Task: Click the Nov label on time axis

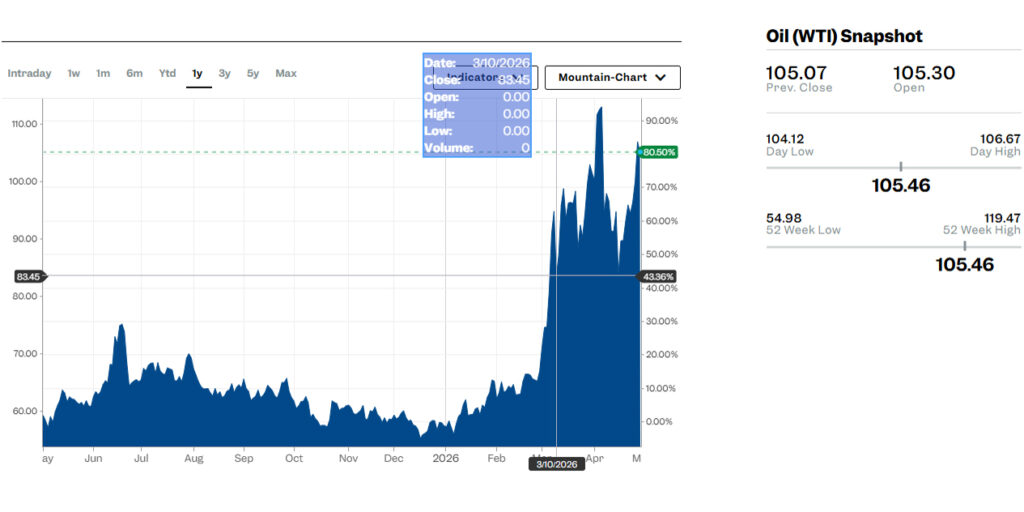Action: coord(348,458)
